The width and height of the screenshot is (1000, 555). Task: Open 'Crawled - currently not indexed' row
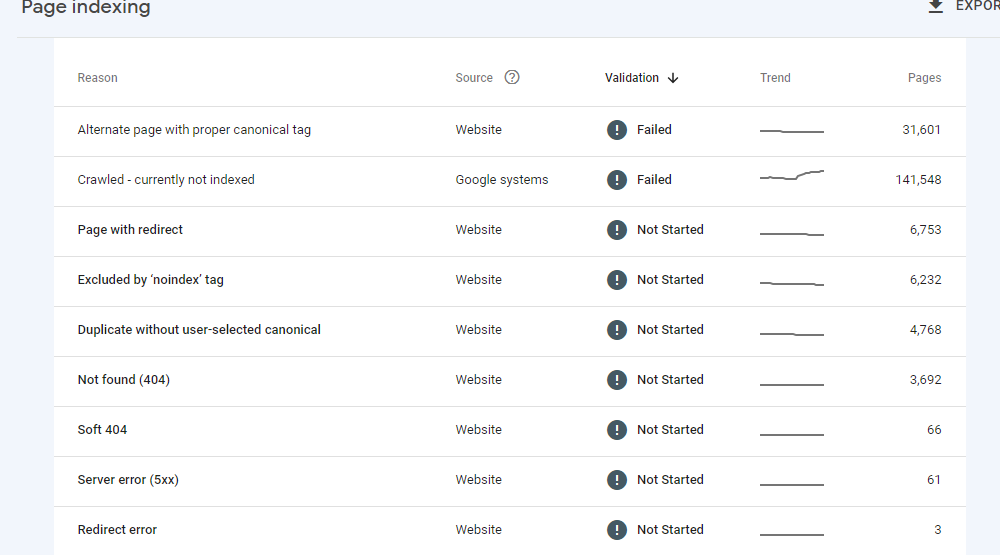pyautogui.click(x=510, y=181)
